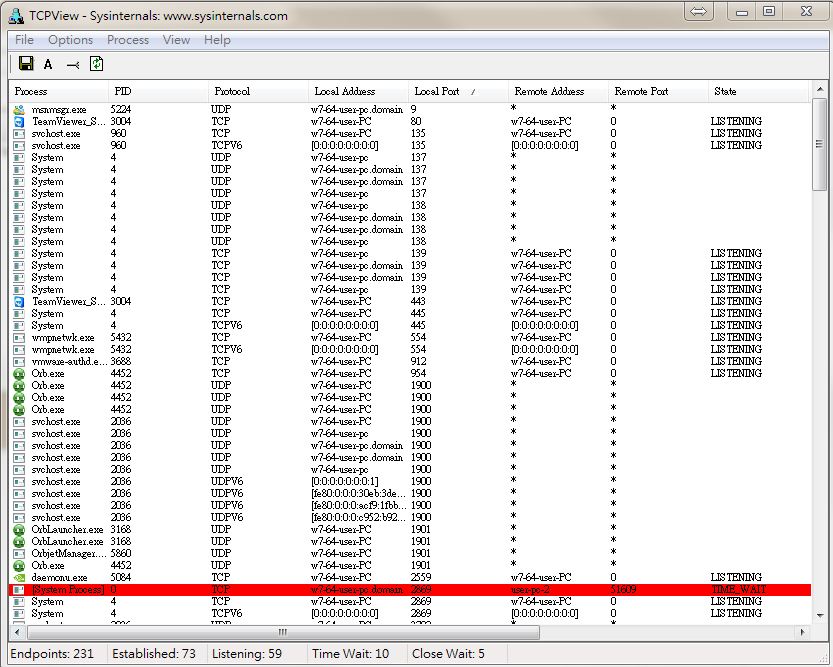Click the wmpnetwk.exe TCP row name
The image size is (833, 667).
point(63,338)
